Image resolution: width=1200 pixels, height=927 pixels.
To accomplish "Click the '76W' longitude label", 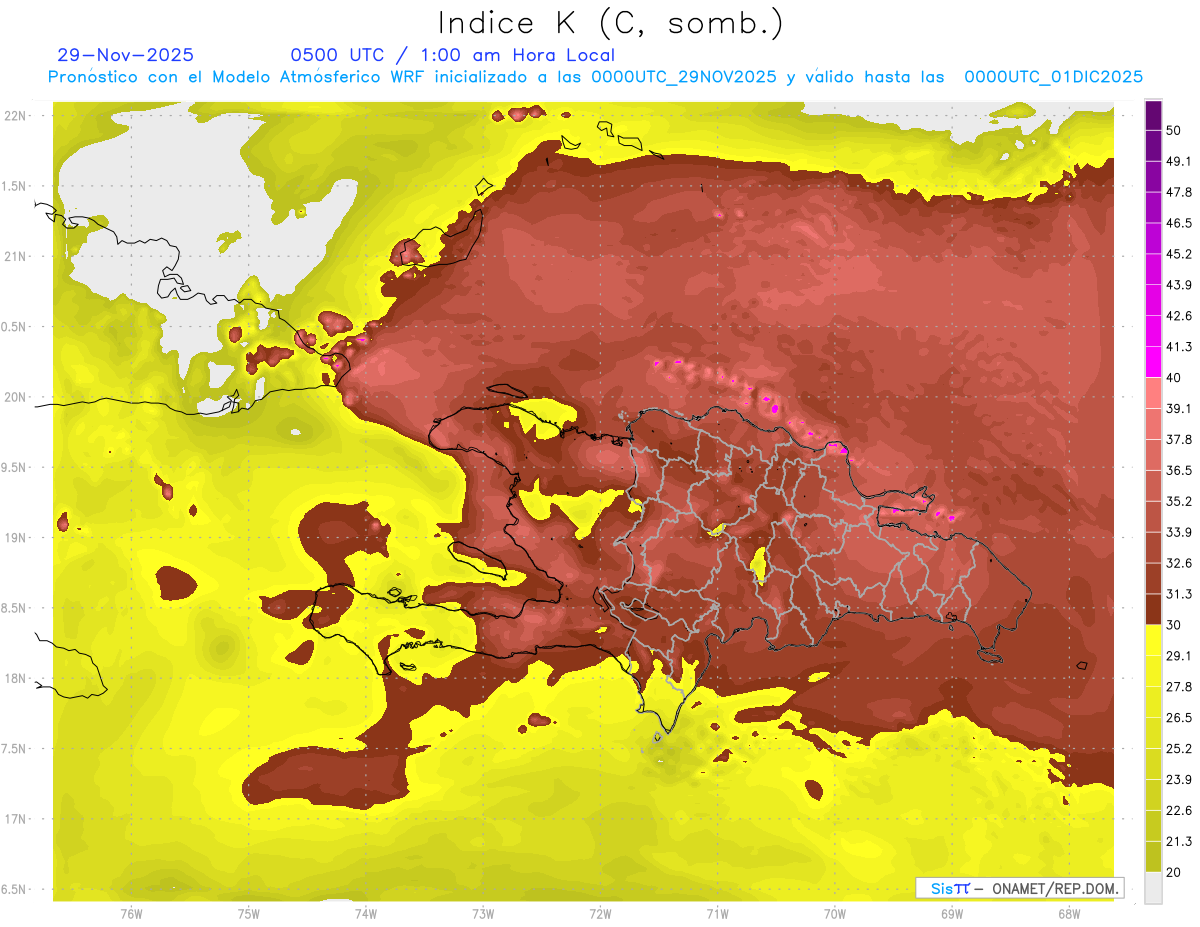I will [x=131, y=913].
